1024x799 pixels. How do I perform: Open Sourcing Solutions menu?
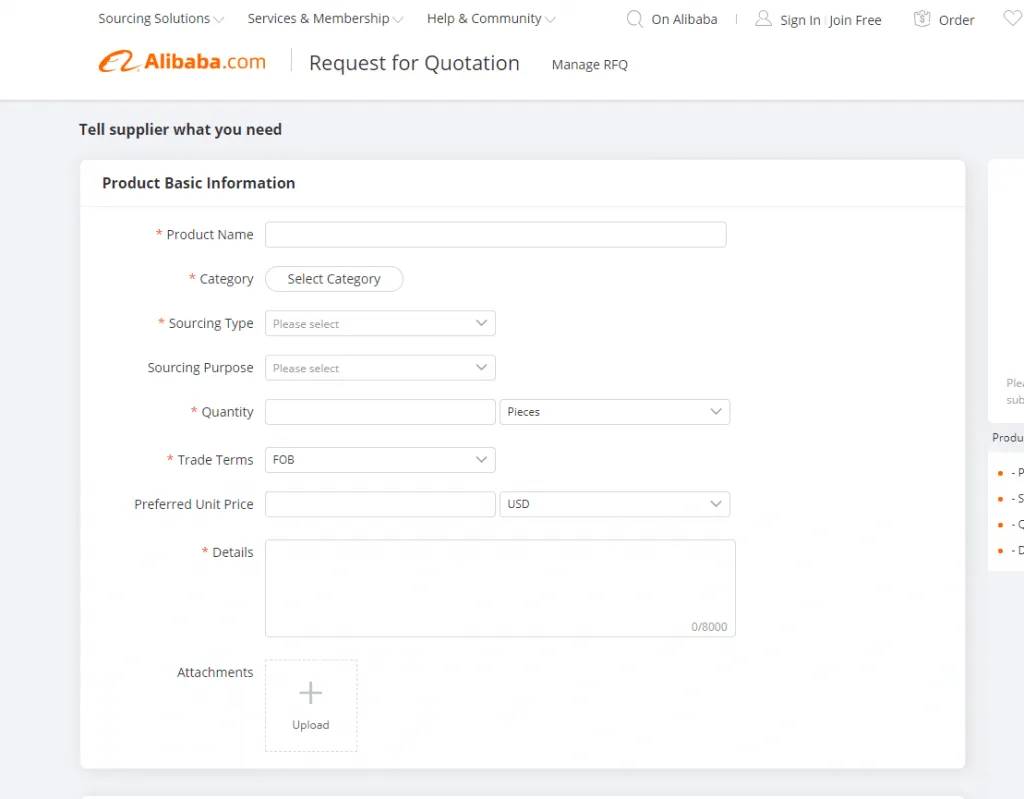click(x=161, y=19)
